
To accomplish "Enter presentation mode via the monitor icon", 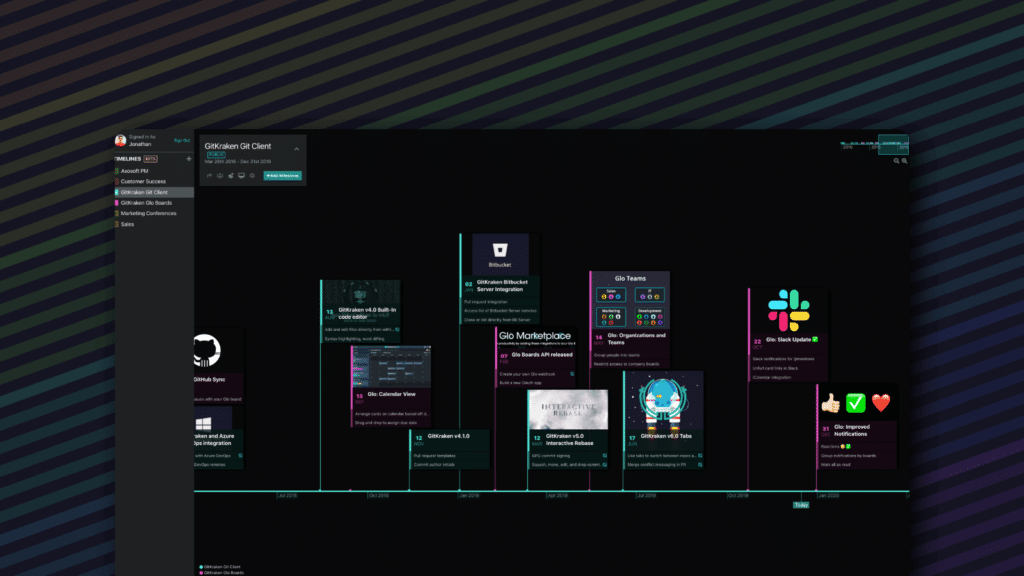I will point(241,176).
